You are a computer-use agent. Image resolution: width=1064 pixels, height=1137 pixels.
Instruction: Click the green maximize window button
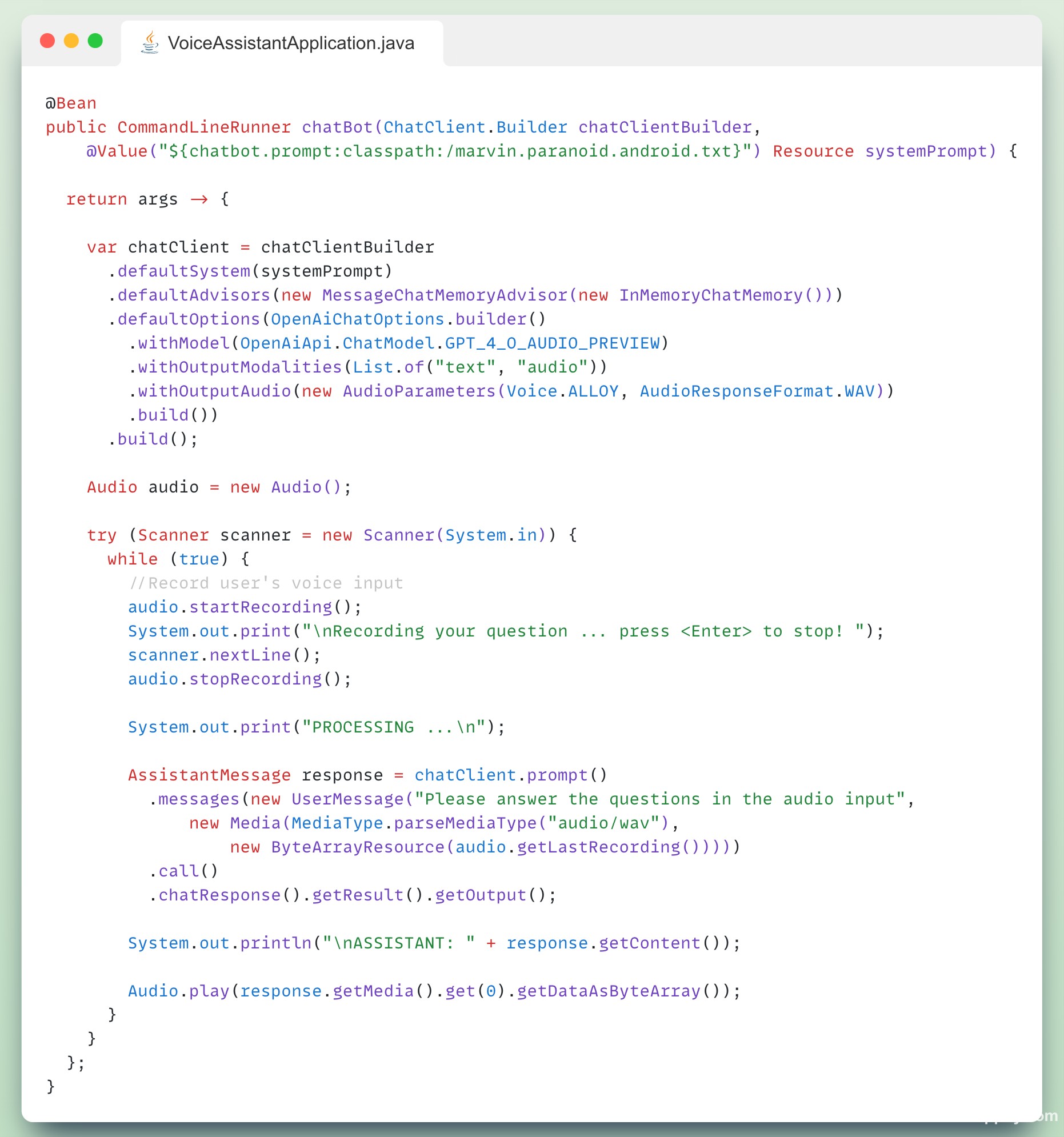tap(95, 41)
